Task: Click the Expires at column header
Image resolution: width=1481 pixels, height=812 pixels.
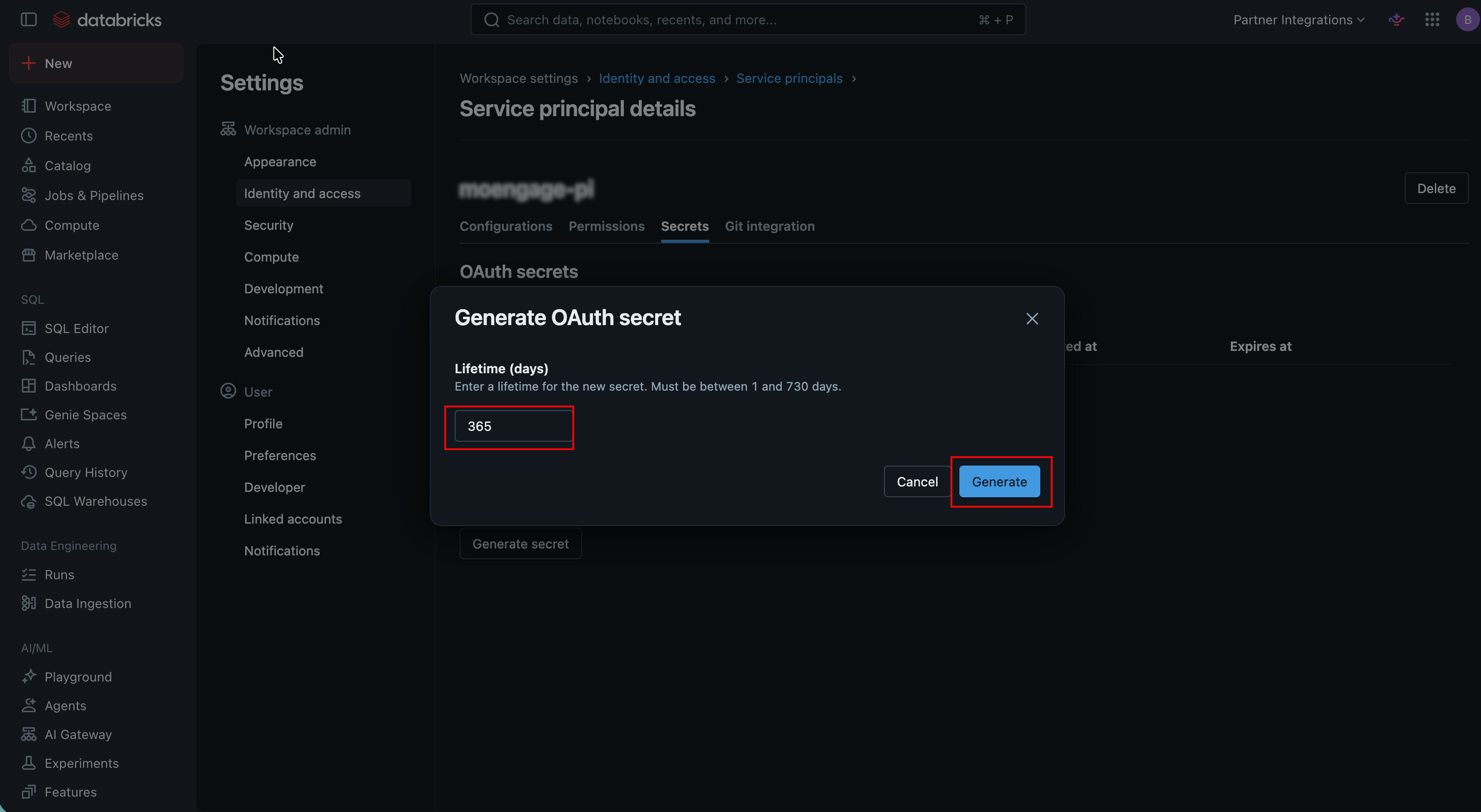Action: (x=1260, y=346)
